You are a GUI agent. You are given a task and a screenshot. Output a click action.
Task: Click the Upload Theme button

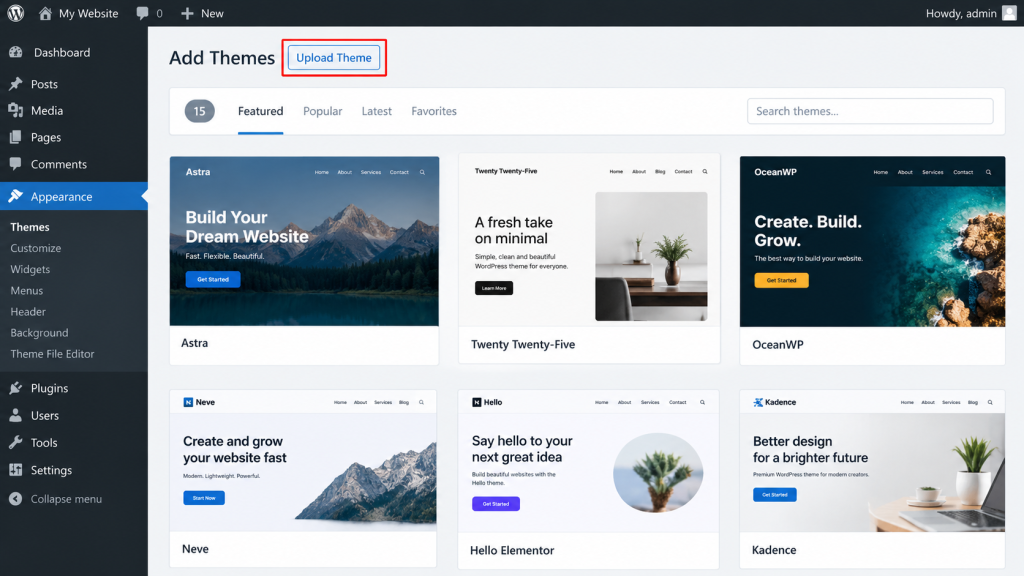(334, 57)
